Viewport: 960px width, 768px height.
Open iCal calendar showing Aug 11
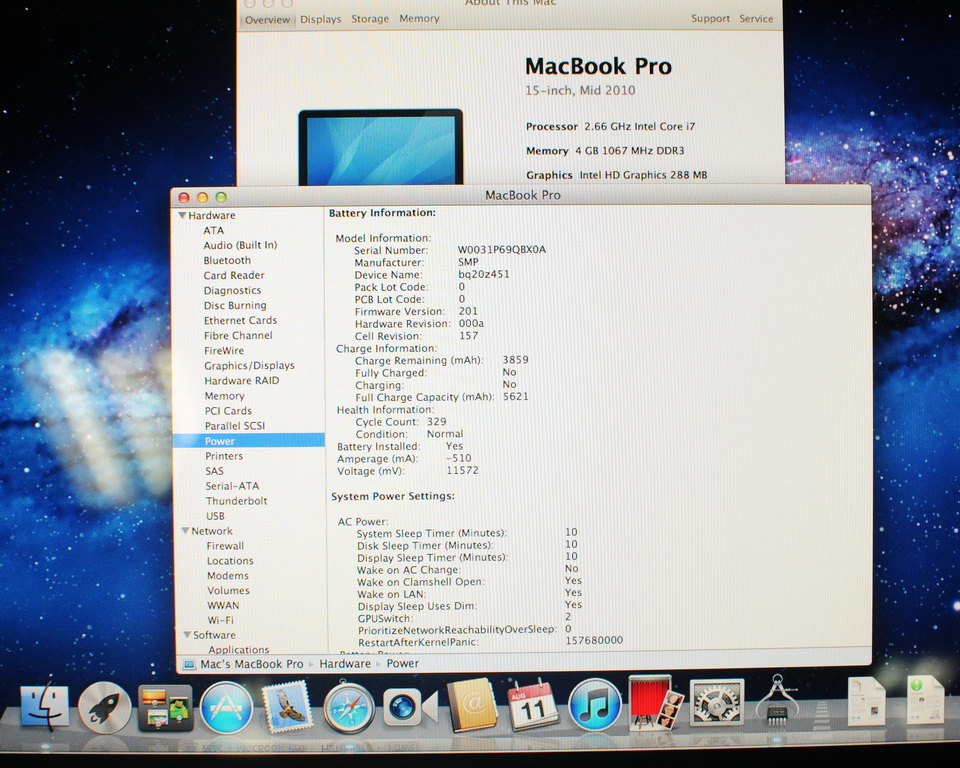533,705
